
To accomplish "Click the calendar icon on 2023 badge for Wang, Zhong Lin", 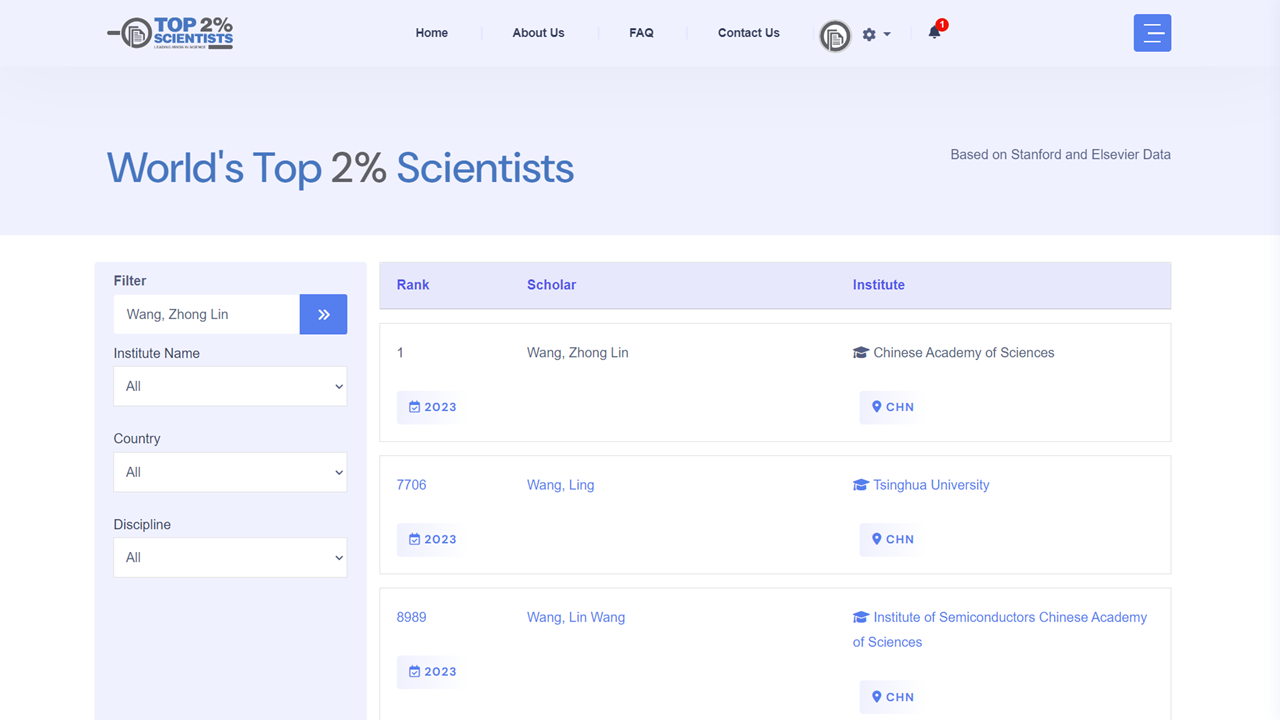I will 414,407.
